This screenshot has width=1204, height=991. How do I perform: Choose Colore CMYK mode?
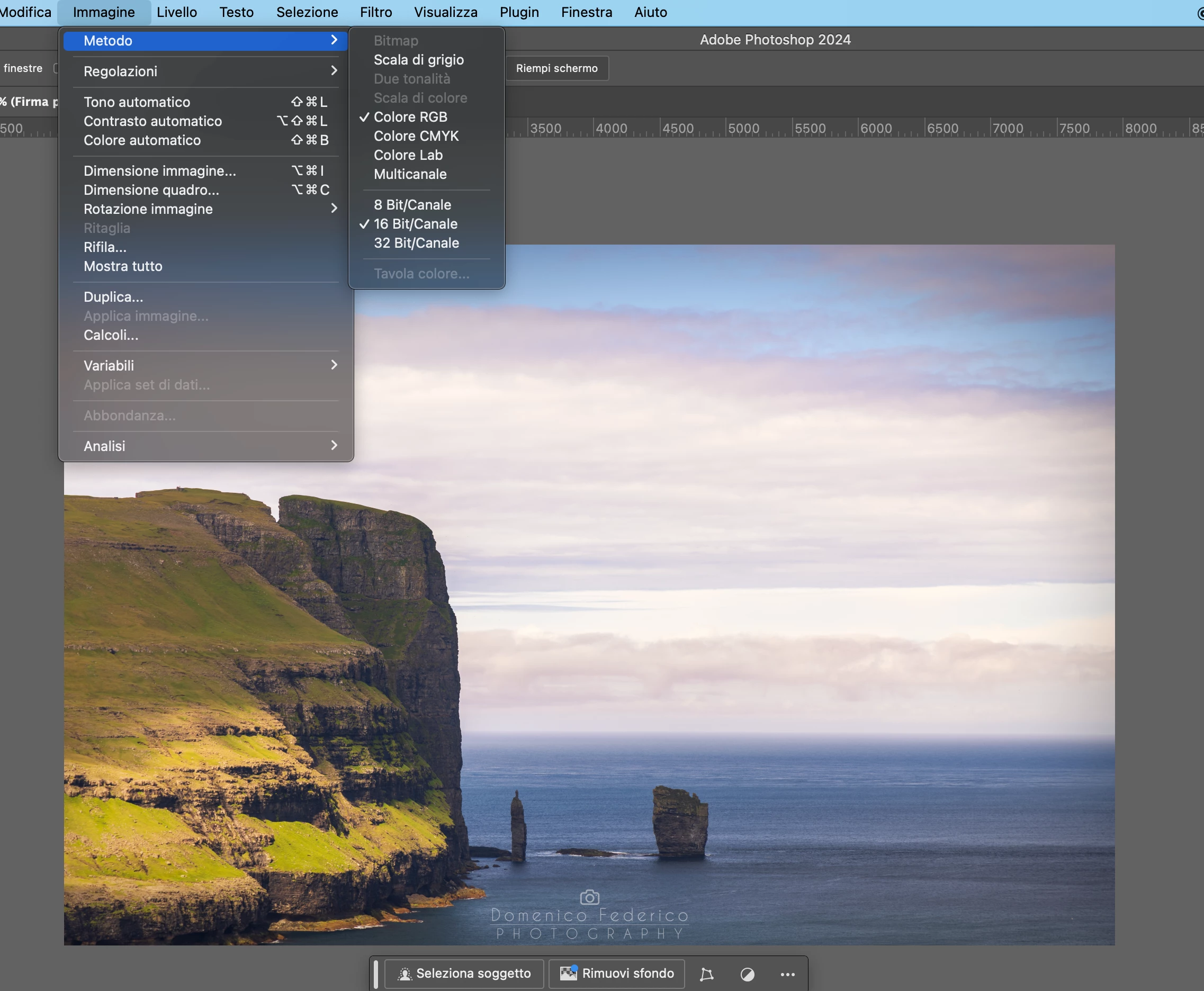pyautogui.click(x=416, y=136)
